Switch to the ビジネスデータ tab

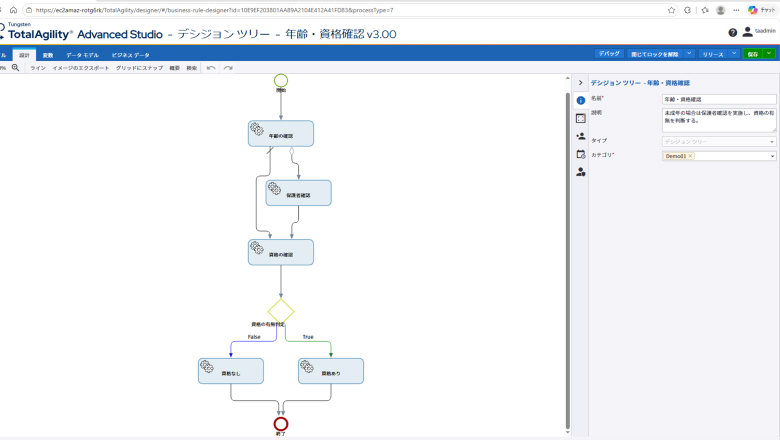tap(130, 55)
